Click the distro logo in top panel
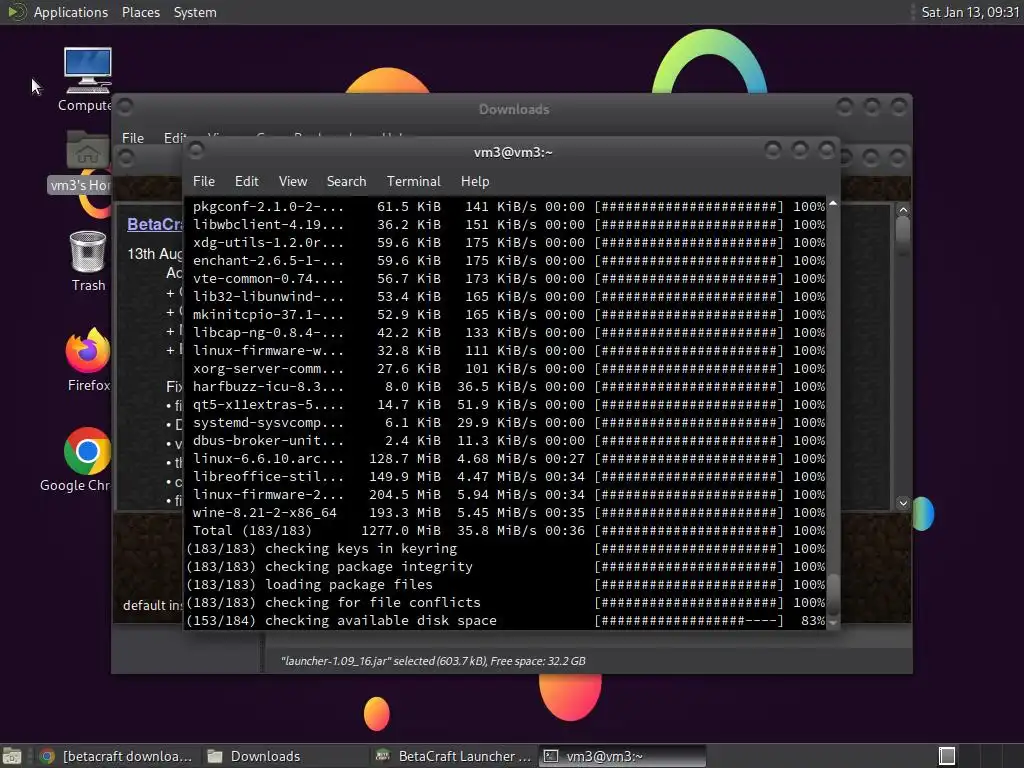The height and width of the screenshot is (768, 1024). pos(16,12)
